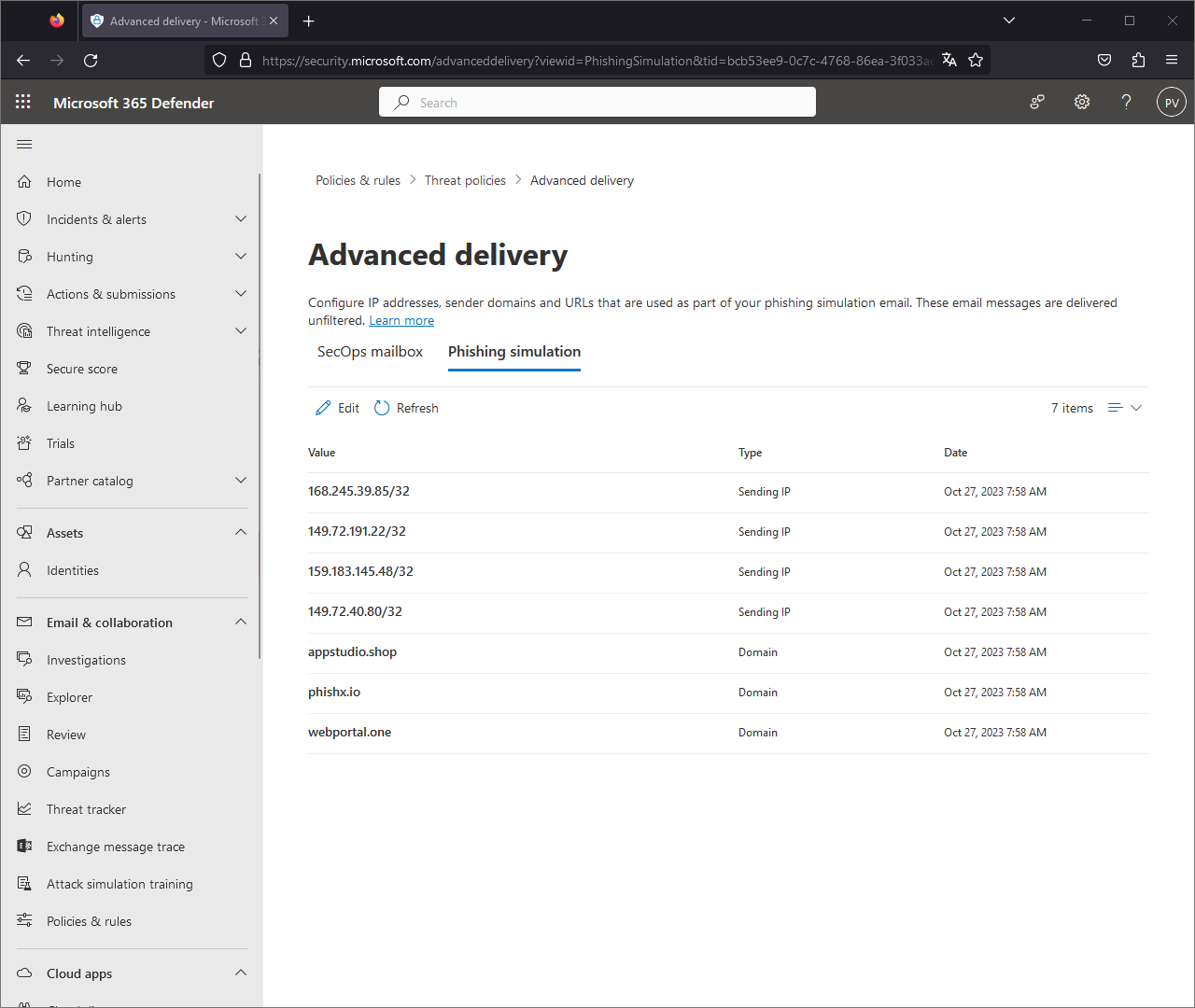Click the Trials gift icon
The height and width of the screenshot is (1008, 1195).
24,443
